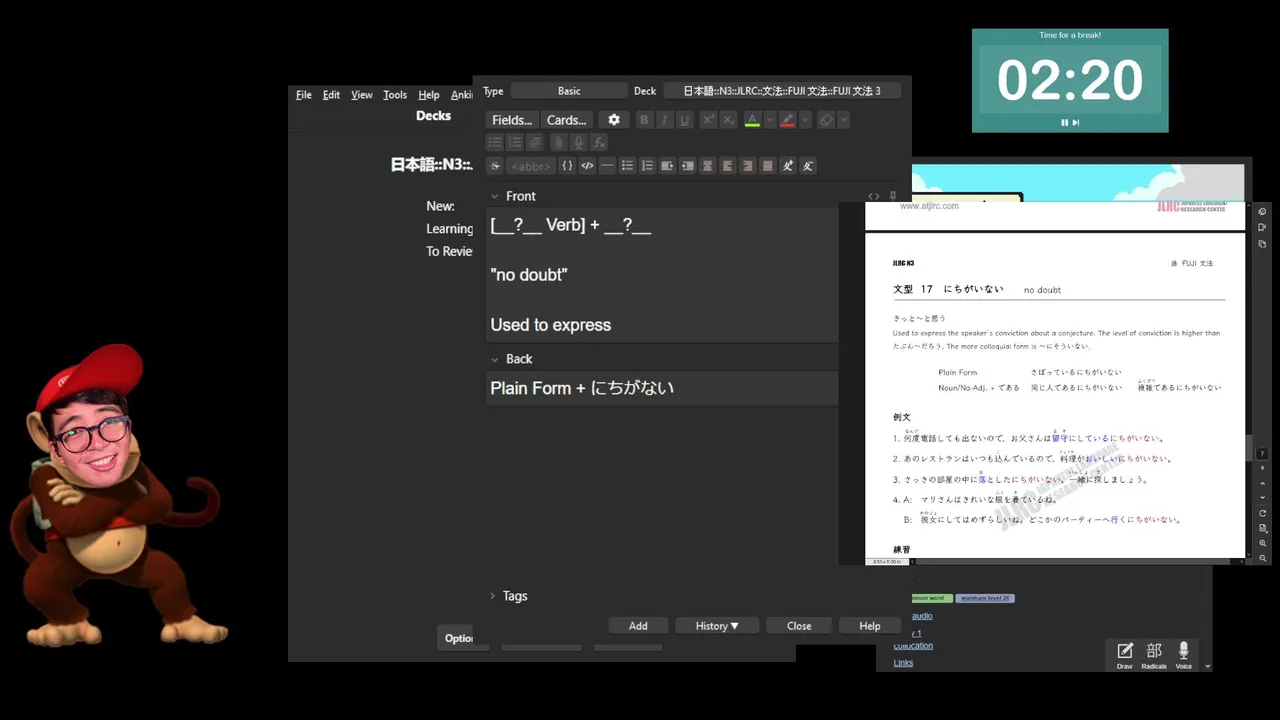
Task: Open the View menu in Anki
Action: [x=362, y=95]
